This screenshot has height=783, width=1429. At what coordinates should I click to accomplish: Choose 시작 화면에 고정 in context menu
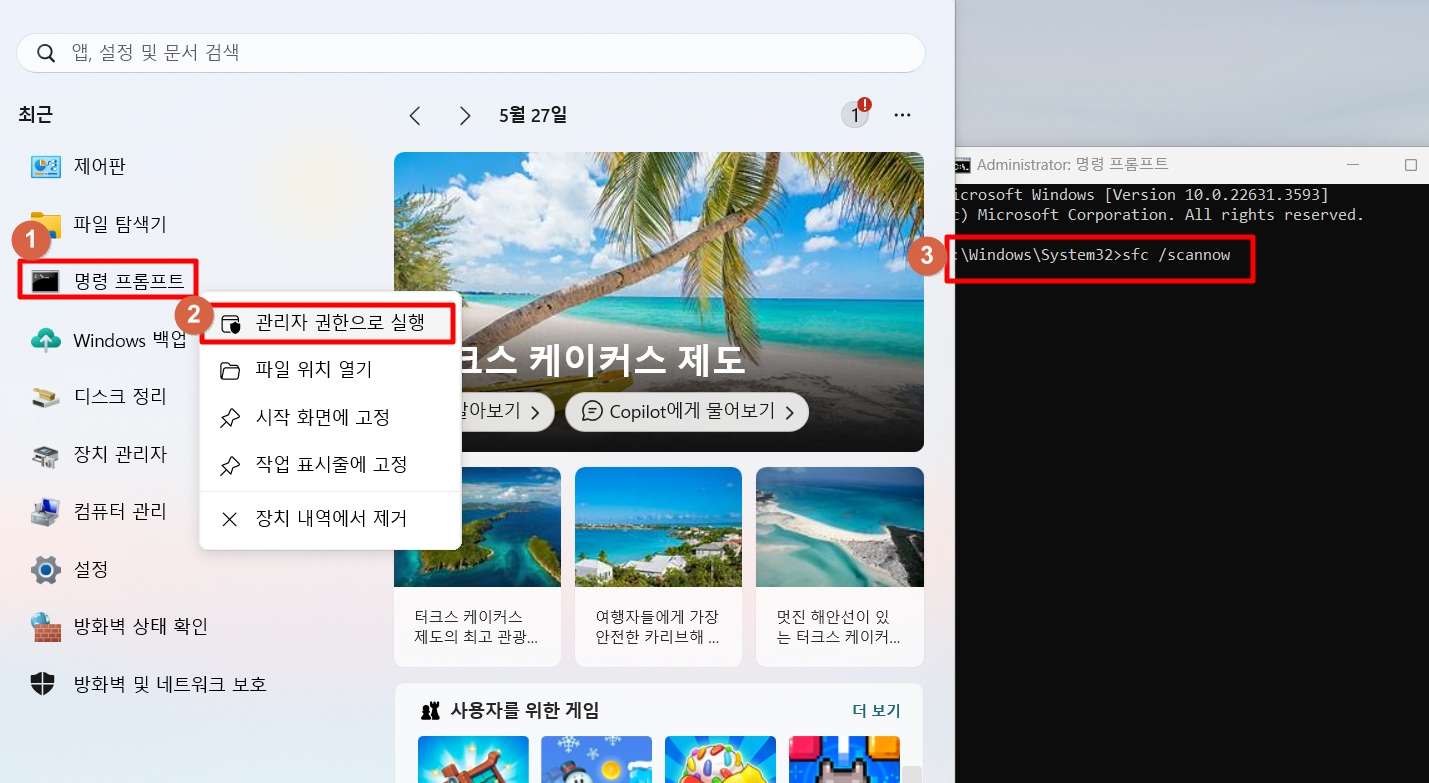click(x=330, y=417)
